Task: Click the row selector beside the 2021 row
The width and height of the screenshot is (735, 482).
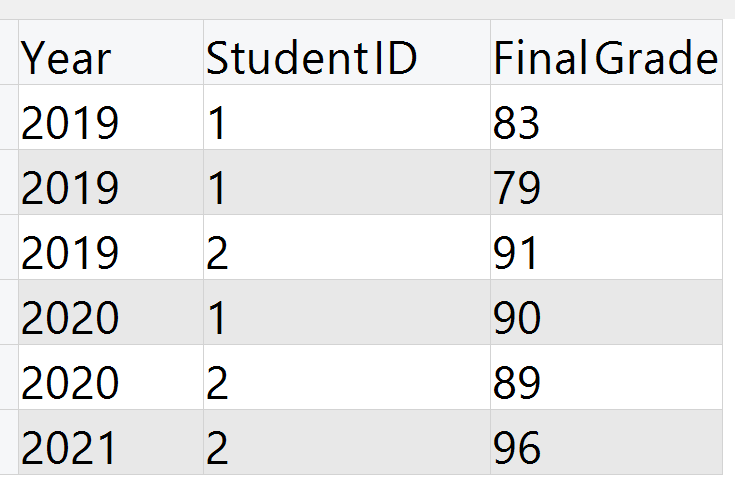Action: tap(9, 442)
